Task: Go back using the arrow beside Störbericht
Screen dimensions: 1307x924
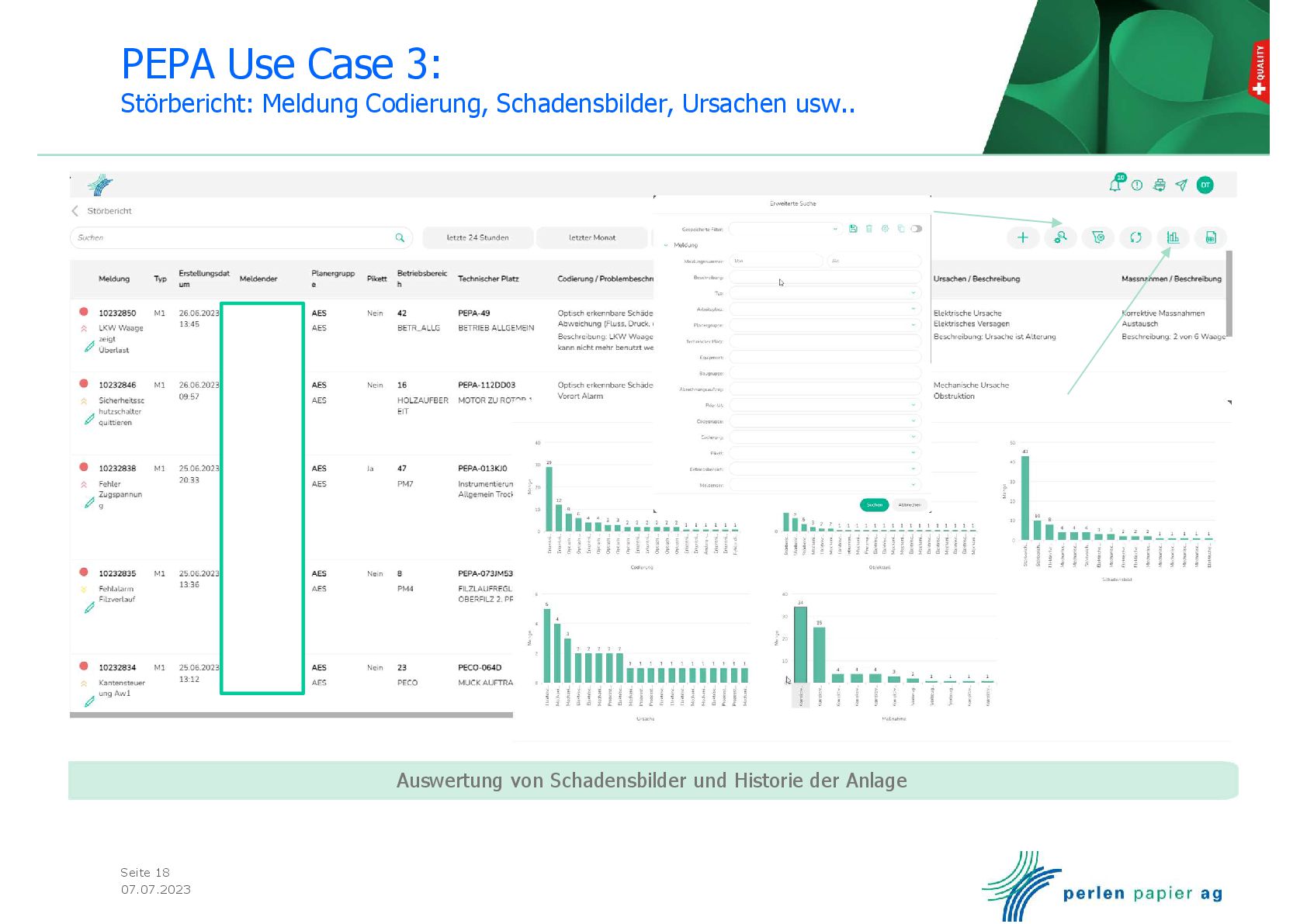Action: click(x=75, y=211)
